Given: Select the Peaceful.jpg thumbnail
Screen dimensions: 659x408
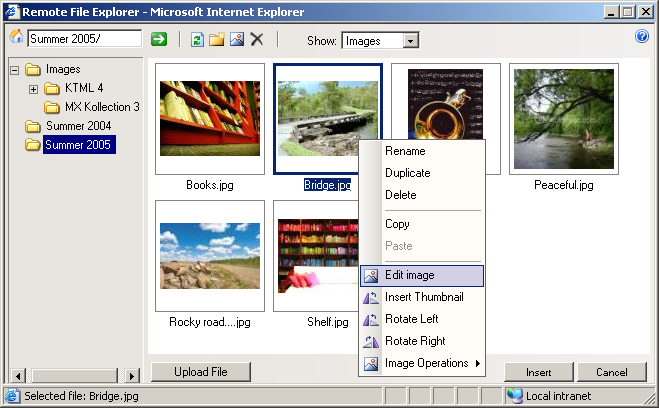Looking at the screenshot, I should 564,118.
